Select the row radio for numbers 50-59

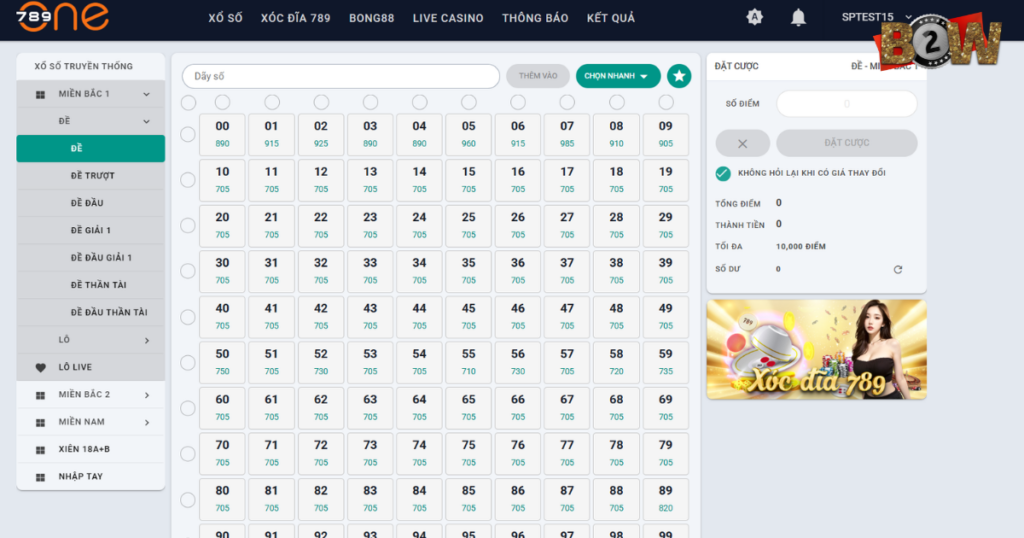188,362
